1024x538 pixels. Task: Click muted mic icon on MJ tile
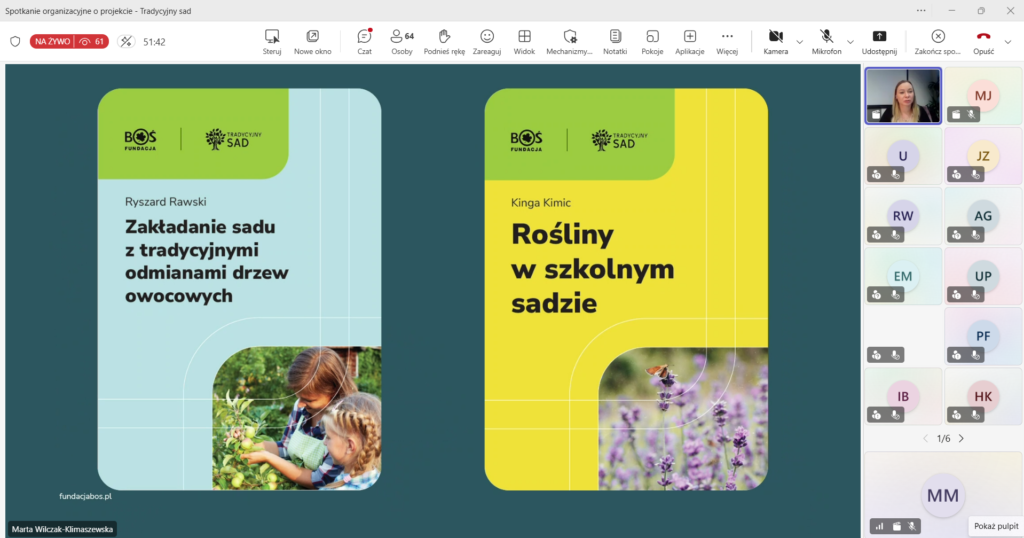click(x=972, y=115)
